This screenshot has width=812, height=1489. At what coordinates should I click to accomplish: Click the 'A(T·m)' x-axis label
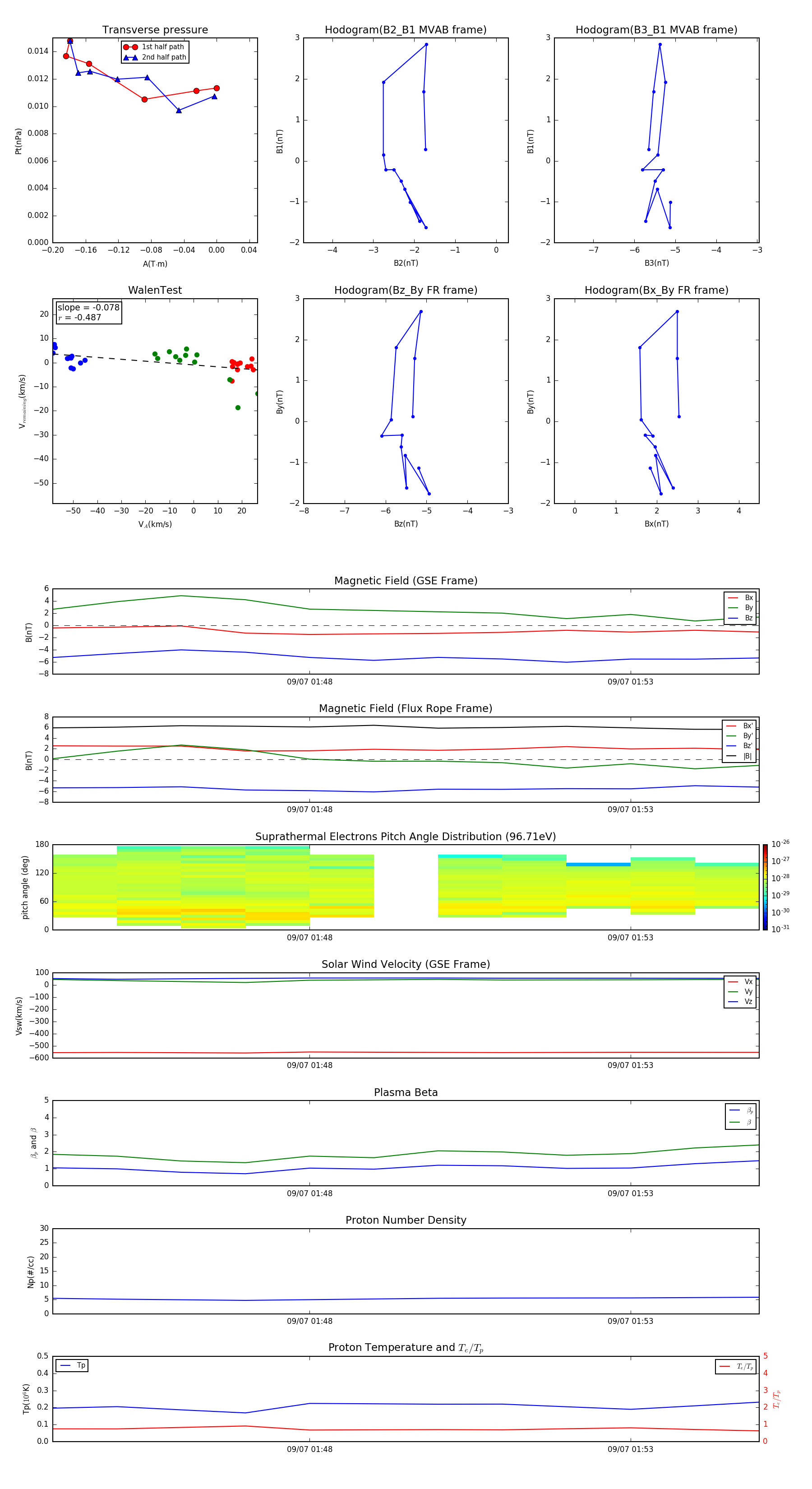pyautogui.click(x=155, y=264)
